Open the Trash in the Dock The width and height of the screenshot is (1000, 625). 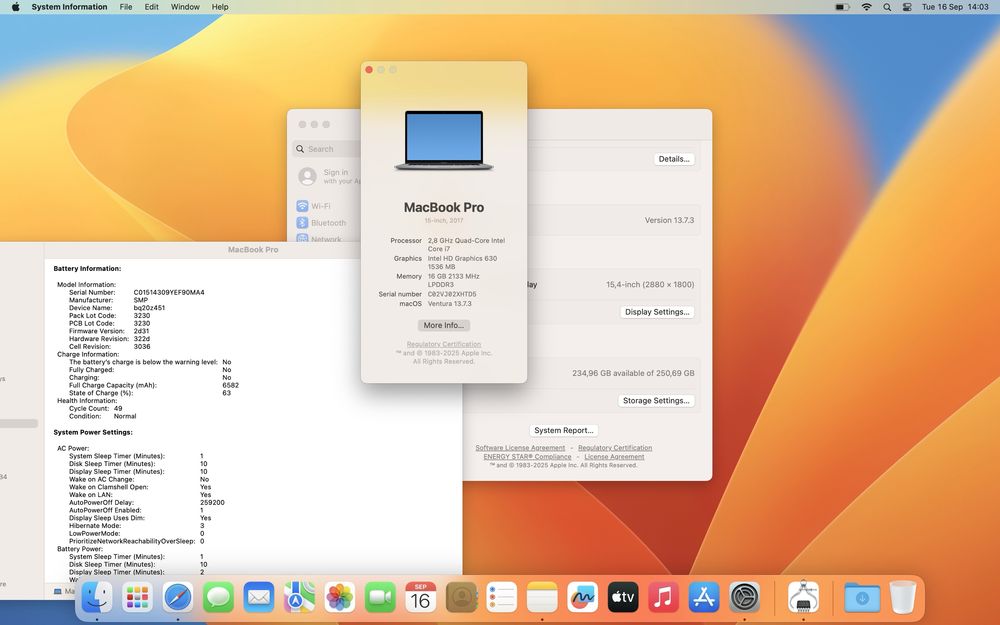click(902, 598)
